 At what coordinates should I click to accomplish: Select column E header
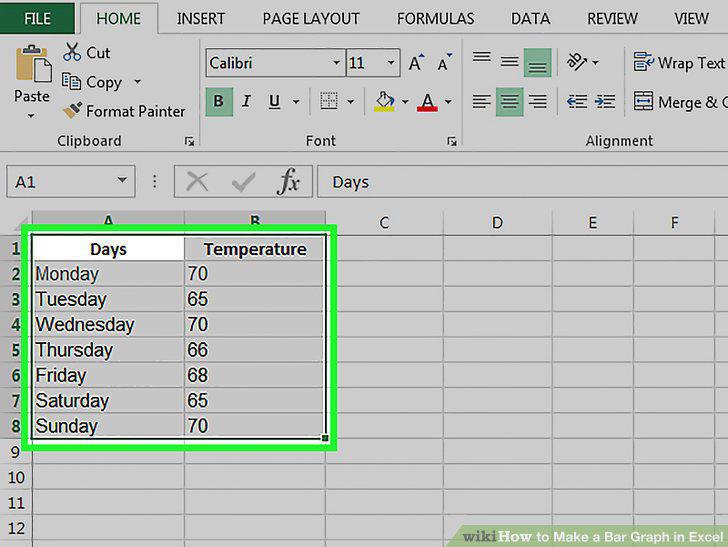592,223
